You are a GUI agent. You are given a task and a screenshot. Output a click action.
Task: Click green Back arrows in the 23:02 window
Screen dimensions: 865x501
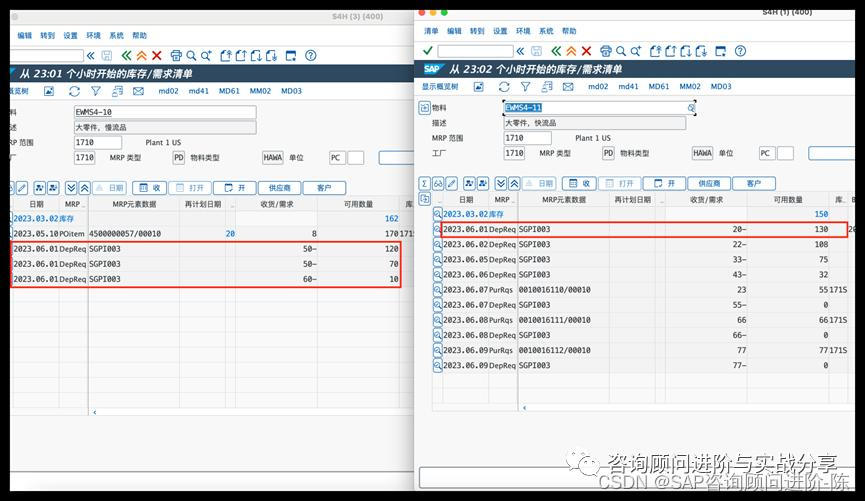click(556, 51)
